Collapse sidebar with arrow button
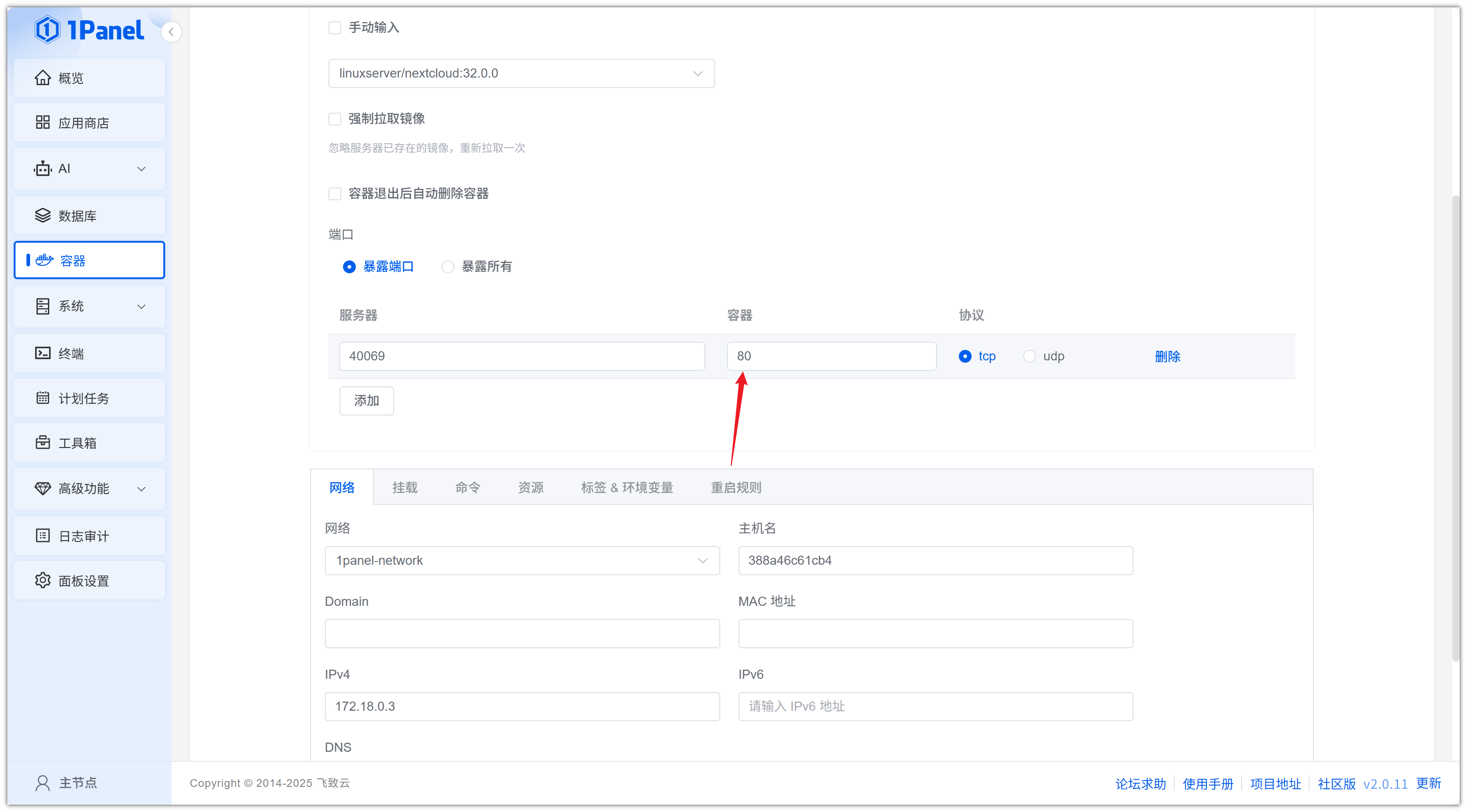Image resolution: width=1467 pixels, height=812 pixels. (x=171, y=32)
